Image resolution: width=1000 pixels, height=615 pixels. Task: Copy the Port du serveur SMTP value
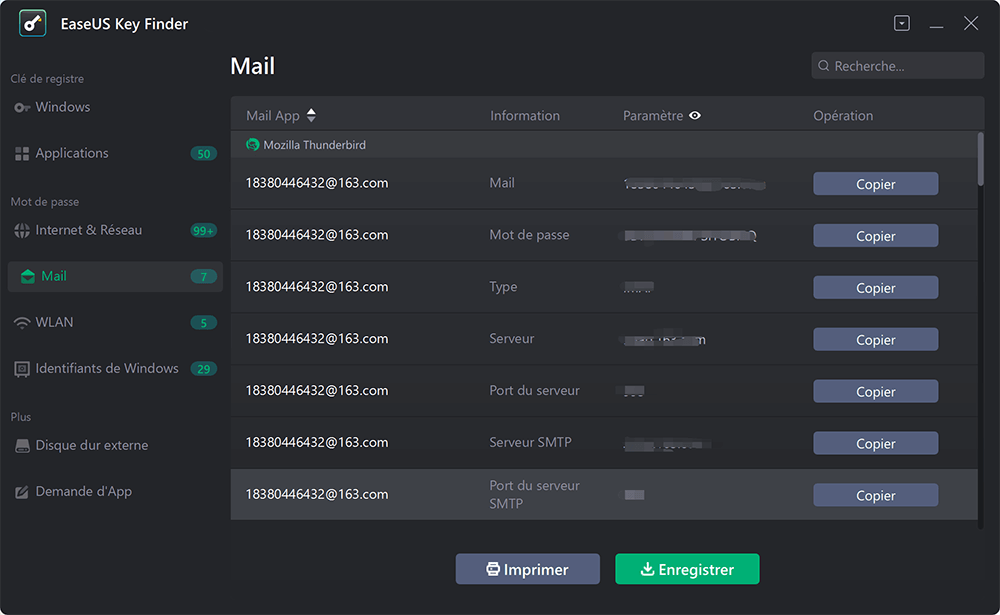pyautogui.click(x=875, y=495)
